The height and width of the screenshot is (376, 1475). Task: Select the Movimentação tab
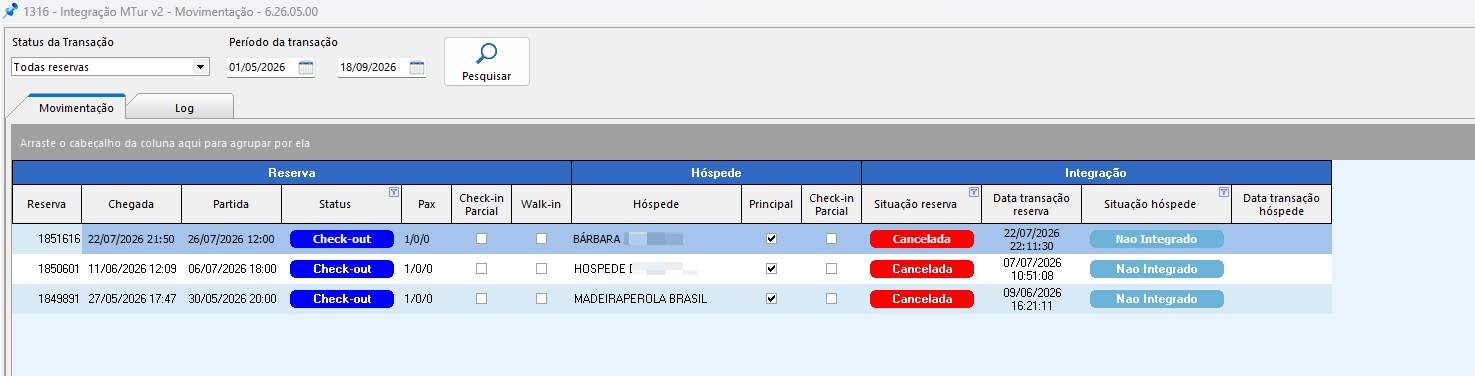76,107
